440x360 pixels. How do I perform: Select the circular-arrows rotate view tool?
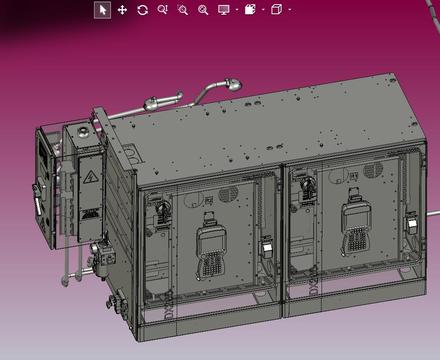click(x=143, y=10)
